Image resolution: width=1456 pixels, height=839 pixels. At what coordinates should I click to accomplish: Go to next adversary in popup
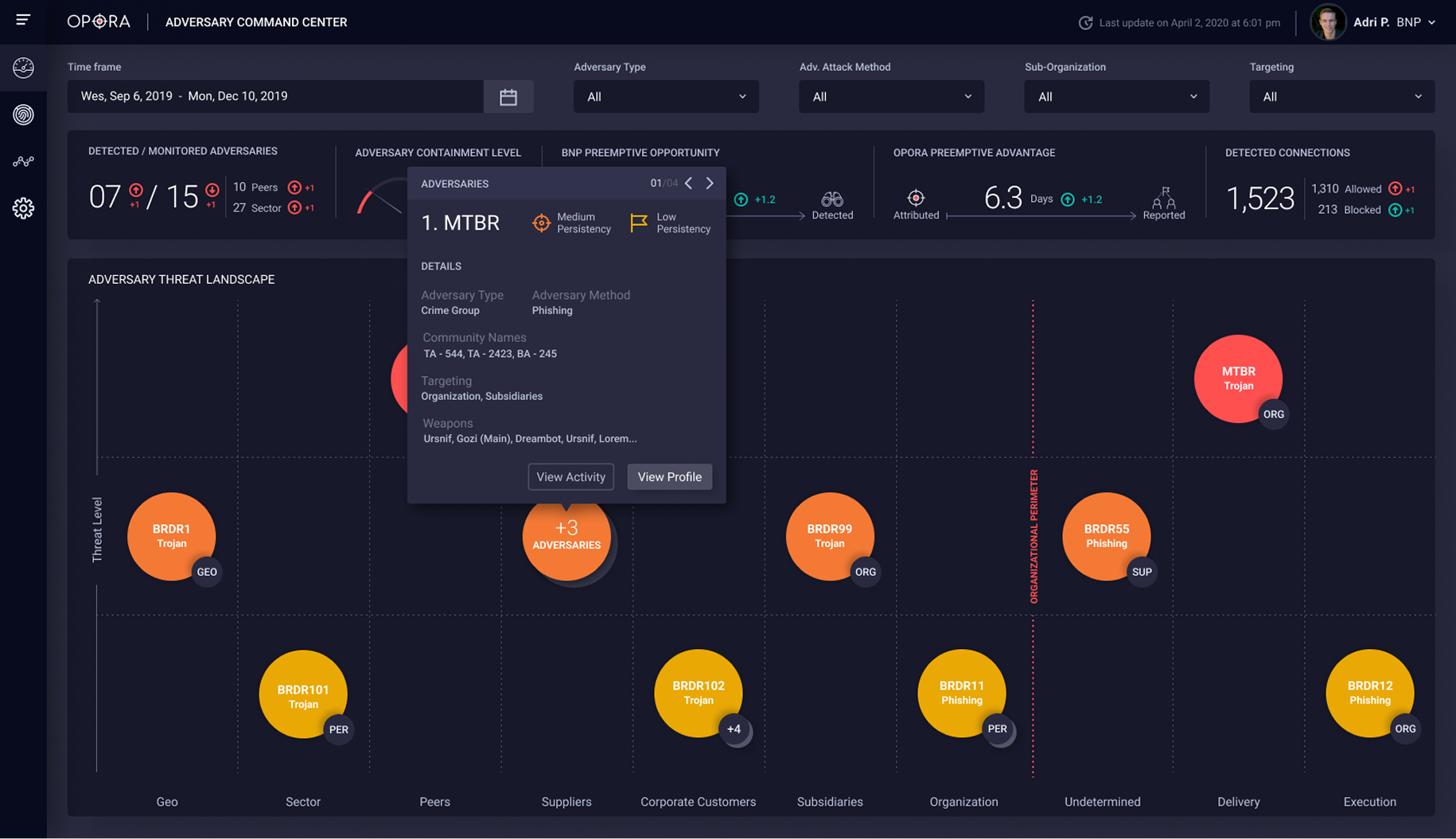point(710,183)
